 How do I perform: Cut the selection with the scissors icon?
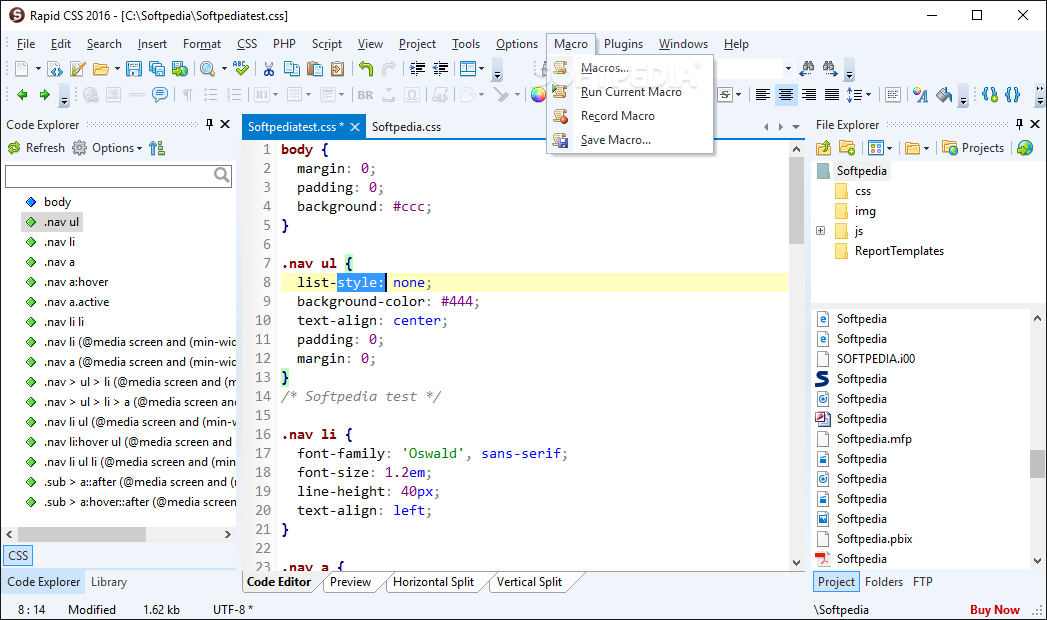269,69
